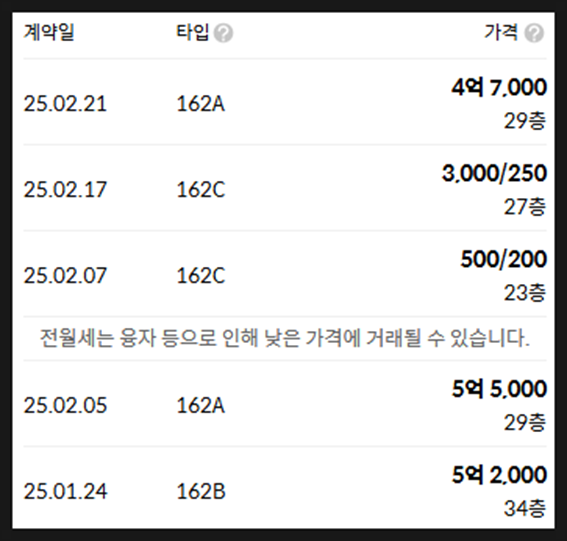Image resolution: width=567 pixels, height=541 pixels.
Task: Click the 계약일 column header
Action: pos(49,32)
